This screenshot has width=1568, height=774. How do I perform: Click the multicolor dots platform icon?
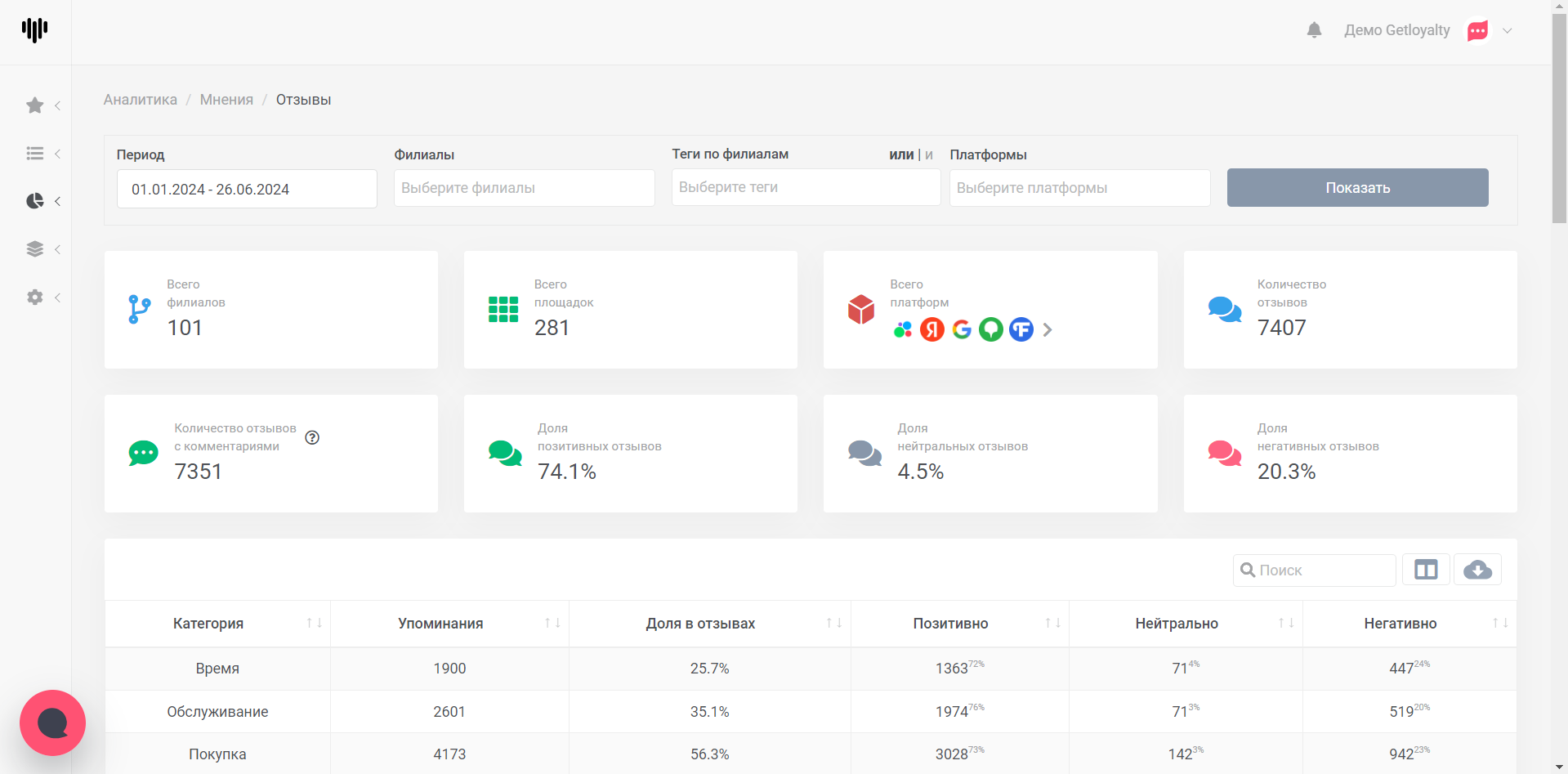tap(903, 329)
